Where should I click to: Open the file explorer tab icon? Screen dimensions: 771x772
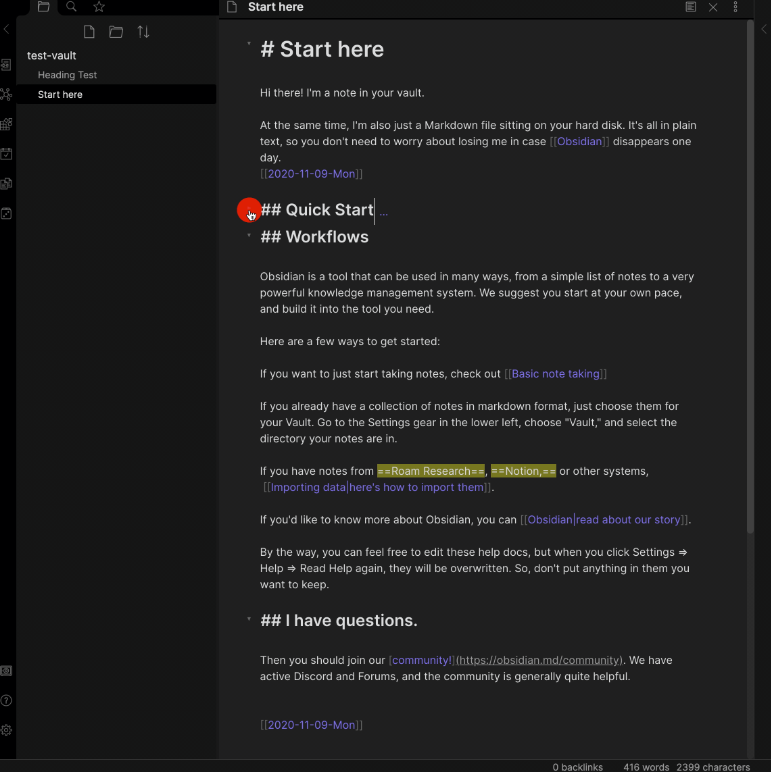43,6
